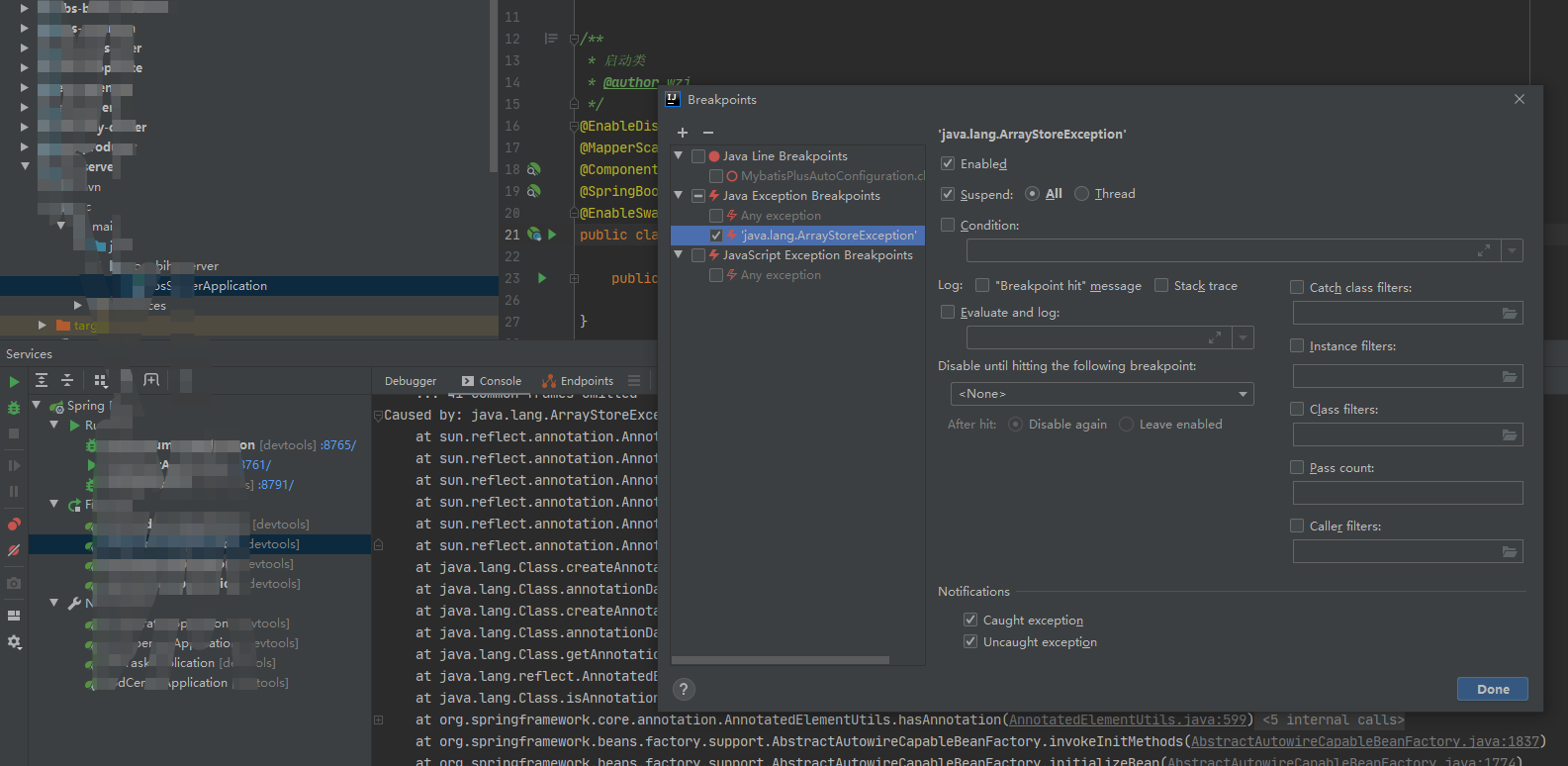
Task: Resume program icon in Services sidebar
Action: [x=14, y=465]
